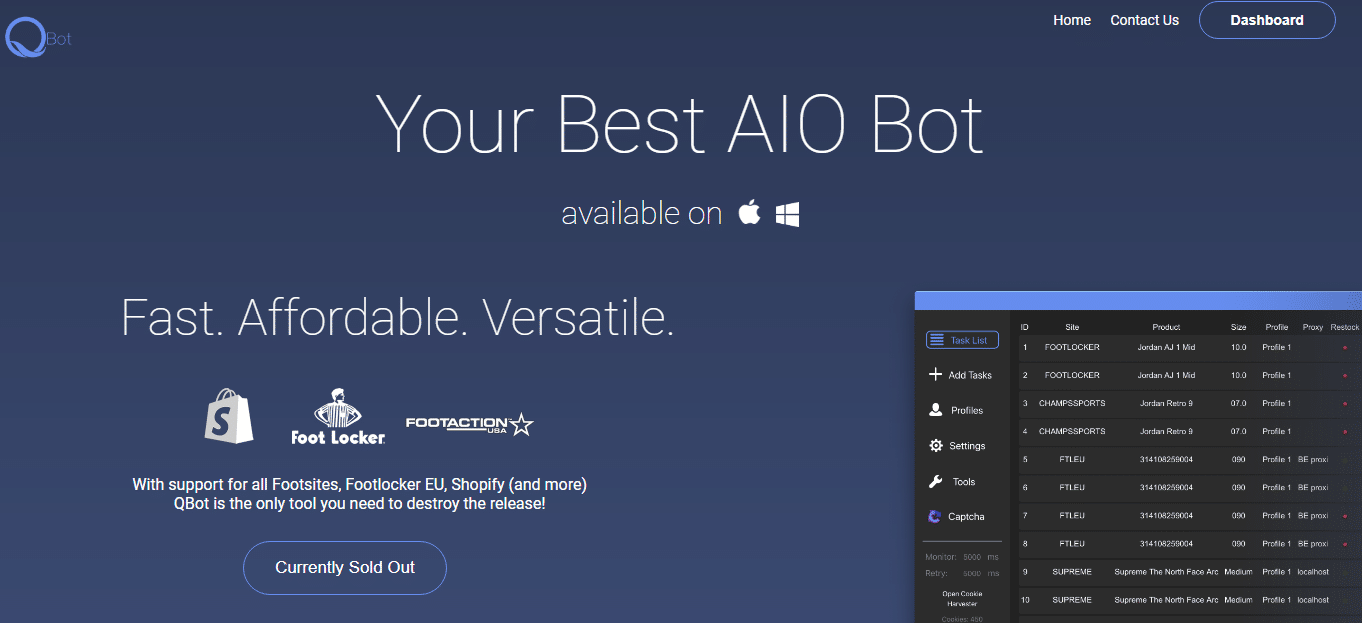Click the person icon beside Profiles
1362x623 pixels.
[x=936, y=410]
